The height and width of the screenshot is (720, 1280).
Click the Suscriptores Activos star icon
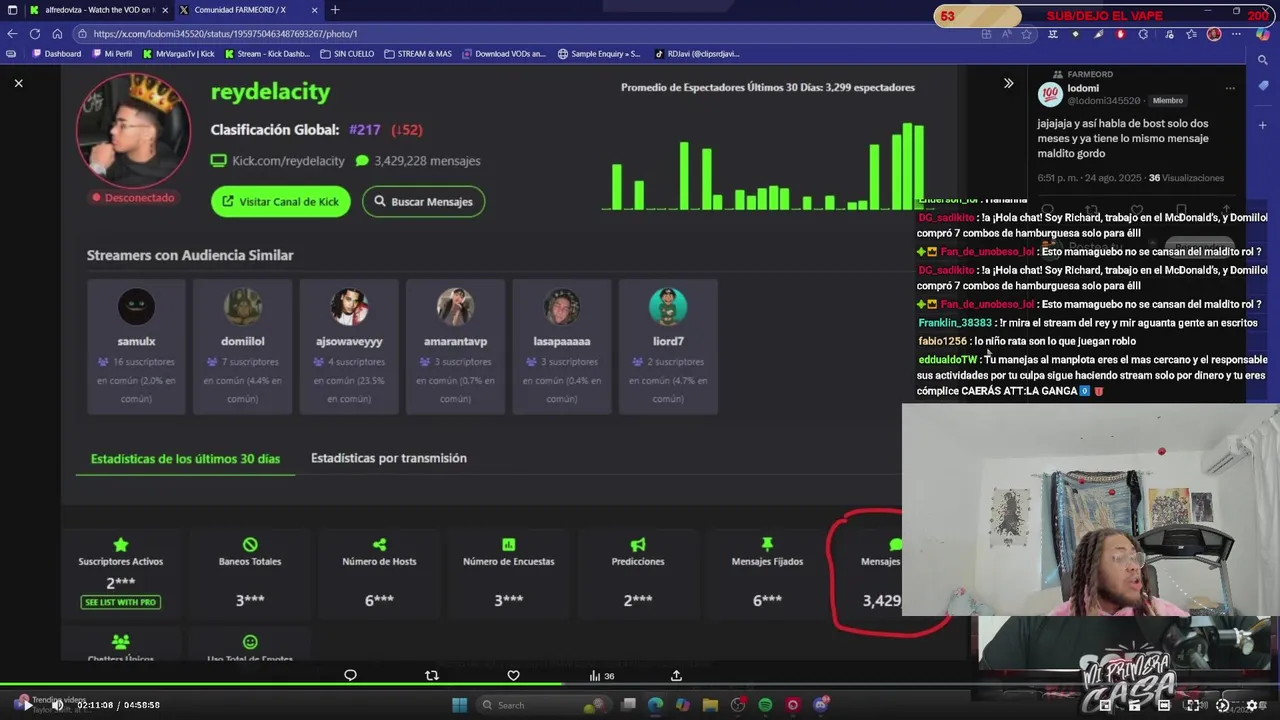coord(121,545)
